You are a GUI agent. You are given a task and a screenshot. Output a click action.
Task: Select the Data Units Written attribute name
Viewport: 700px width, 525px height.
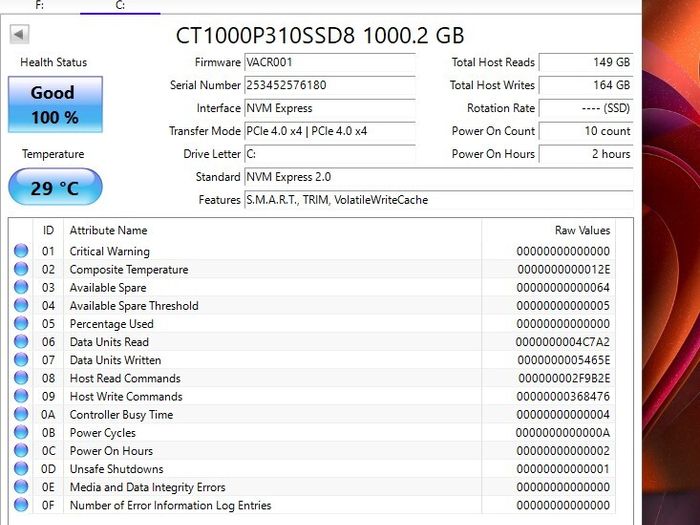[x=115, y=360]
